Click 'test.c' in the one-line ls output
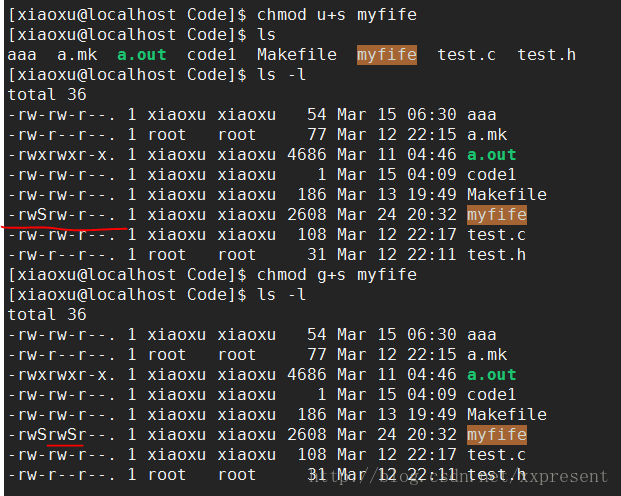The width and height of the screenshot is (621, 496). coord(467,55)
